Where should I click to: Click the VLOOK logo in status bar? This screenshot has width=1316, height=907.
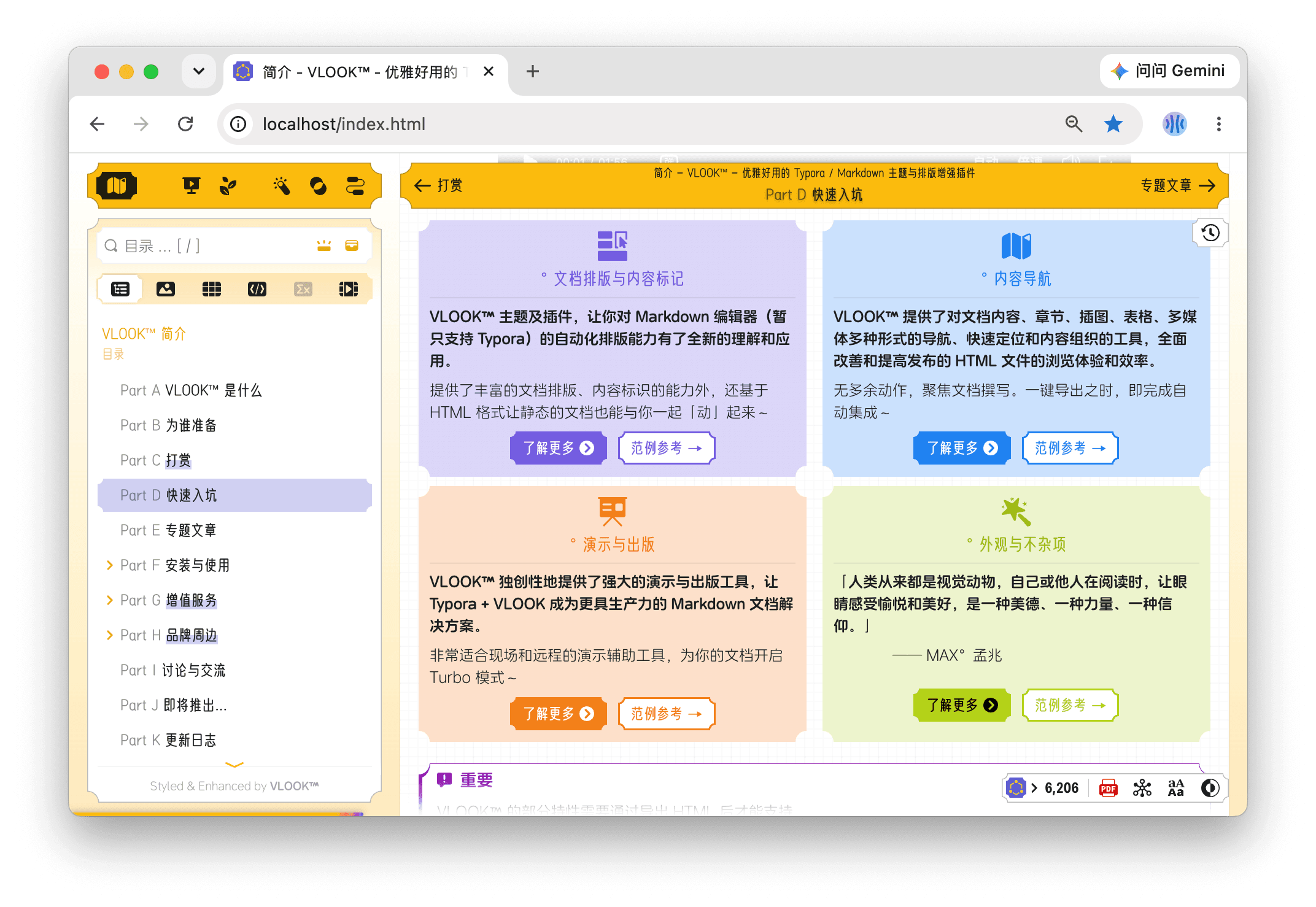(x=1016, y=788)
